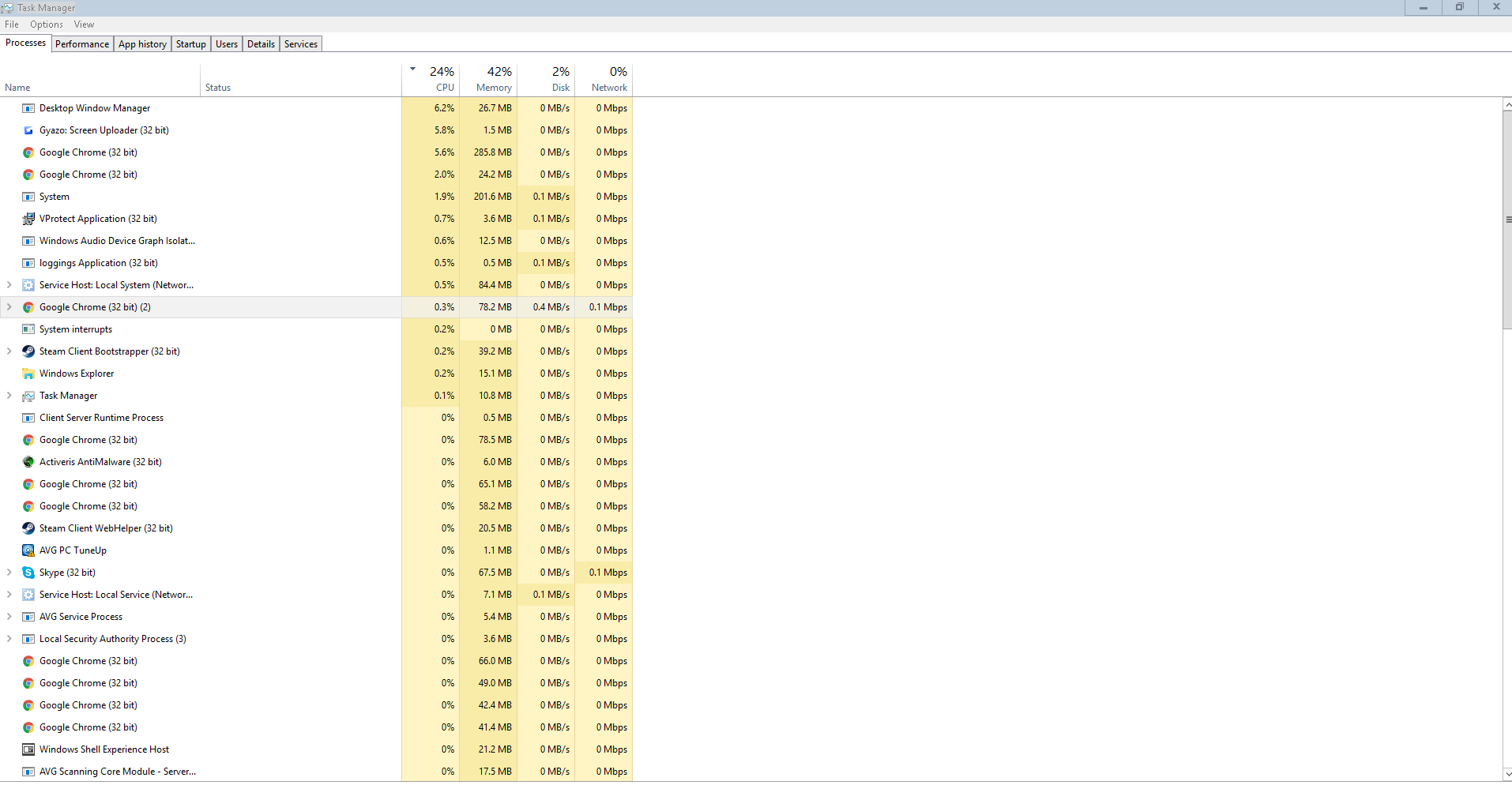Screen dimensions: 1512x785
Task: Expand Service Host: Local System group
Action: [9, 285]
